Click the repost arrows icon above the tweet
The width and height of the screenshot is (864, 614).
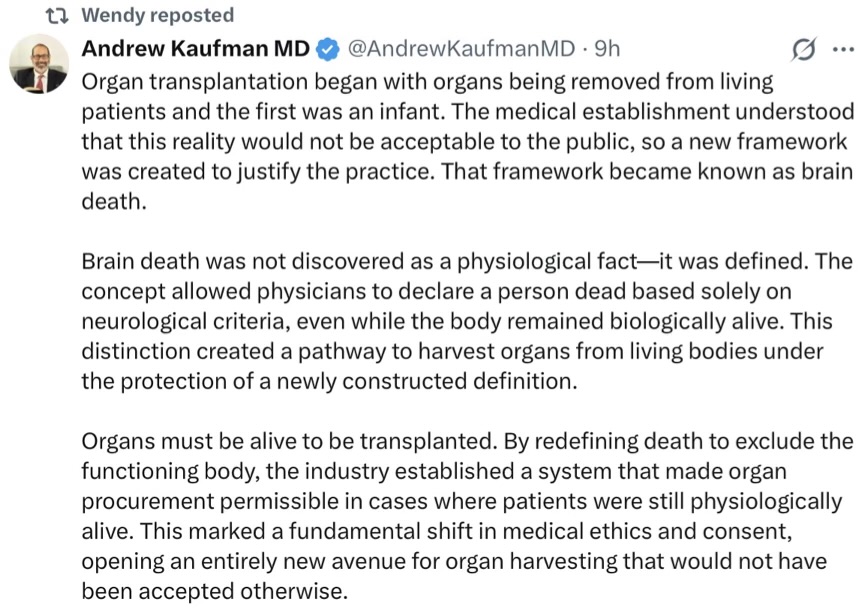click(x=60, y=15)
